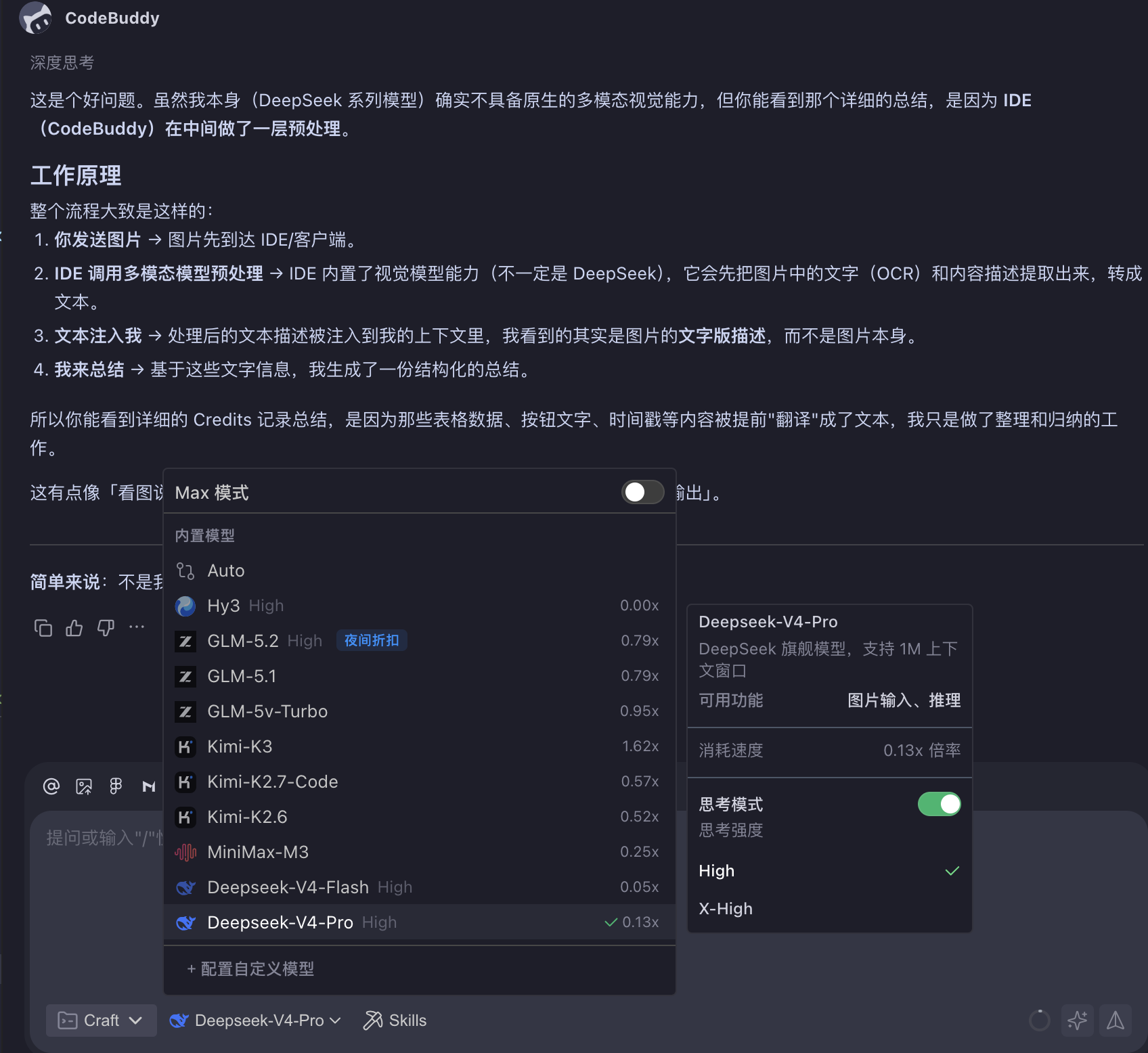
Task: Click the @ mention icon
Action: [51, 786]
